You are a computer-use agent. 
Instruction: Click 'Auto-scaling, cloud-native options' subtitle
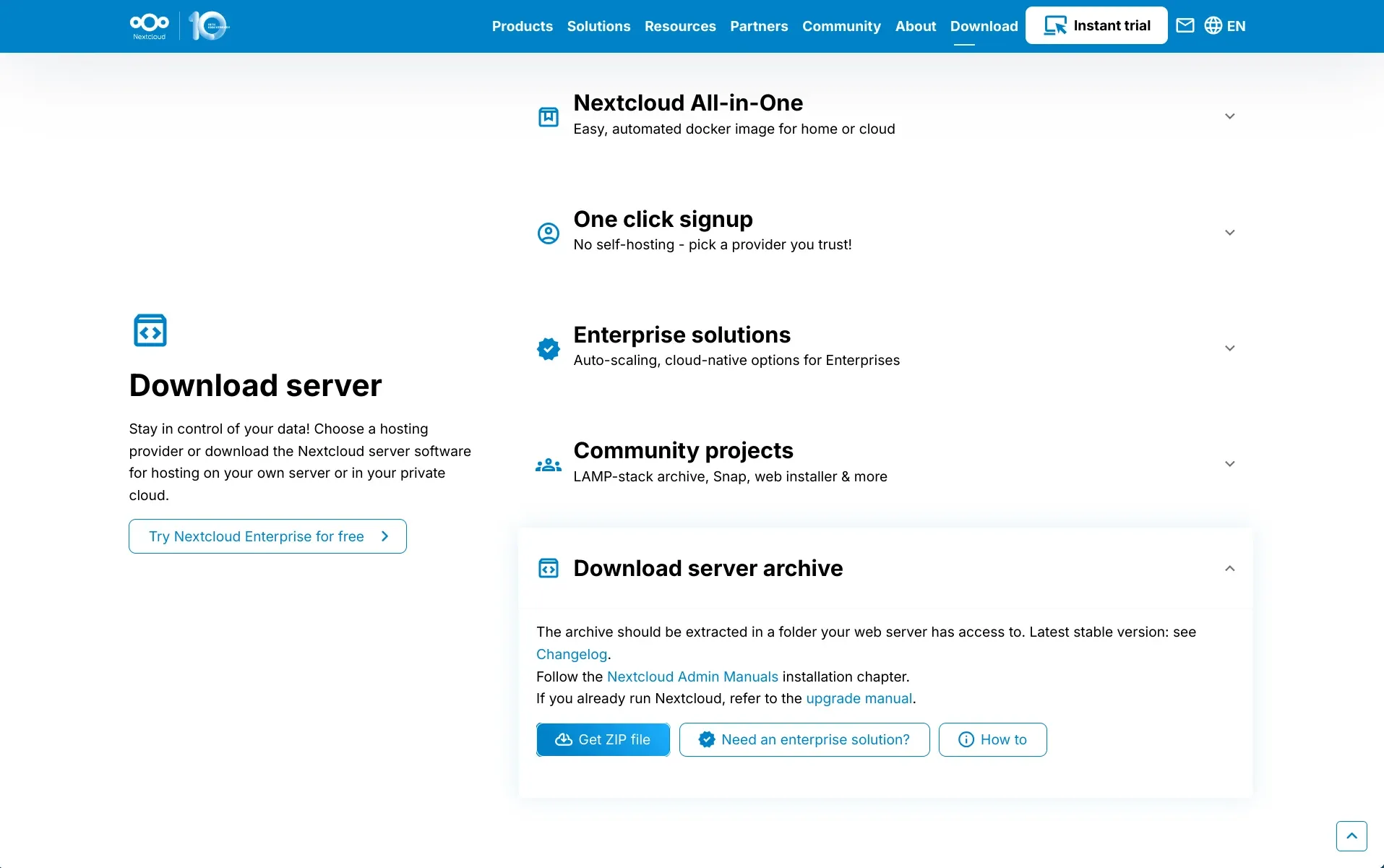(x=736, y=360)
